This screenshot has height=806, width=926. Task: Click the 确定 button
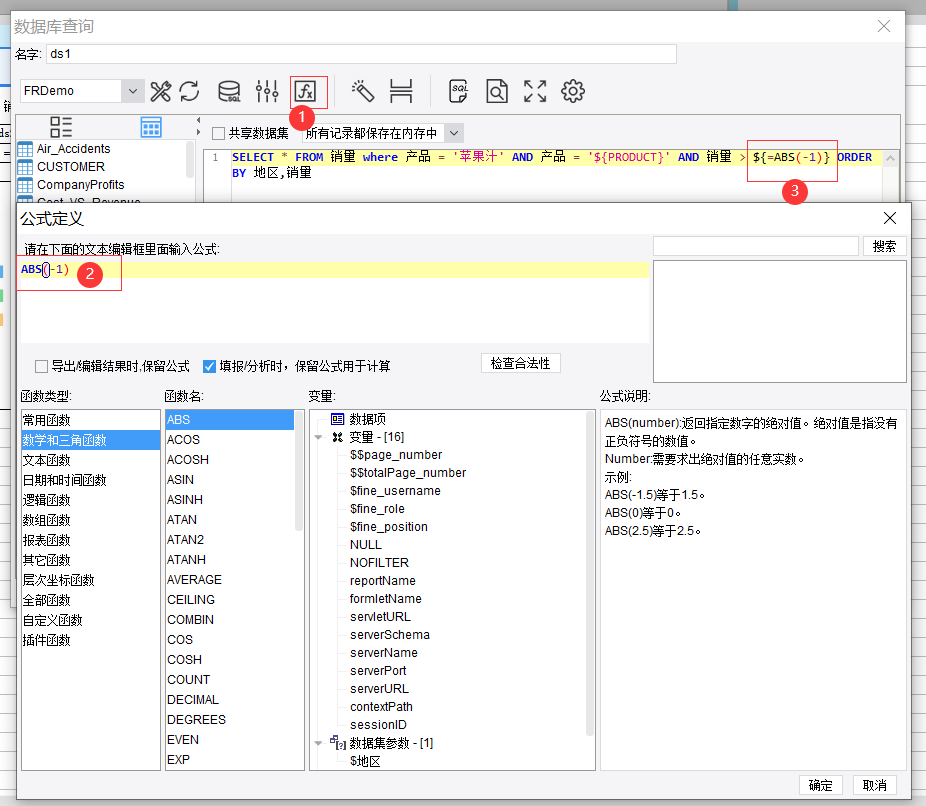point(820,785)
